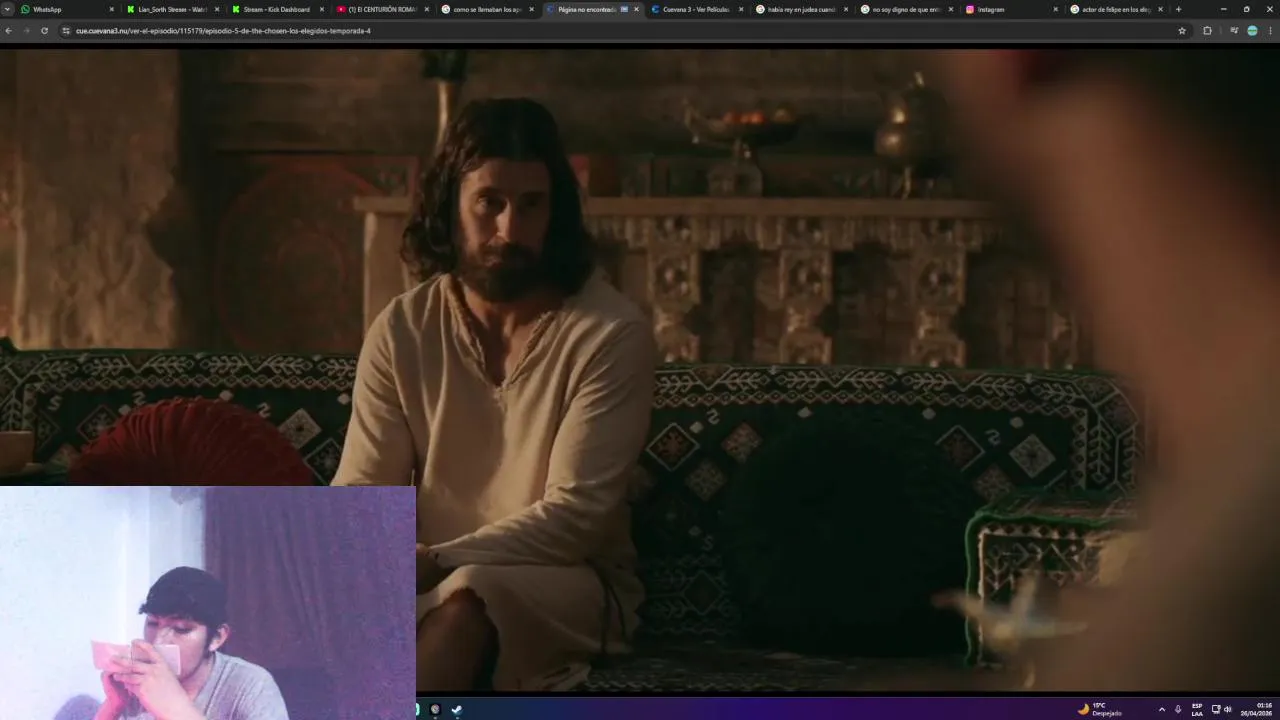Open a new browser tab
The height and width of the screenshot is (720, 1280).
pyautogui.click(x=1178, y=9)
